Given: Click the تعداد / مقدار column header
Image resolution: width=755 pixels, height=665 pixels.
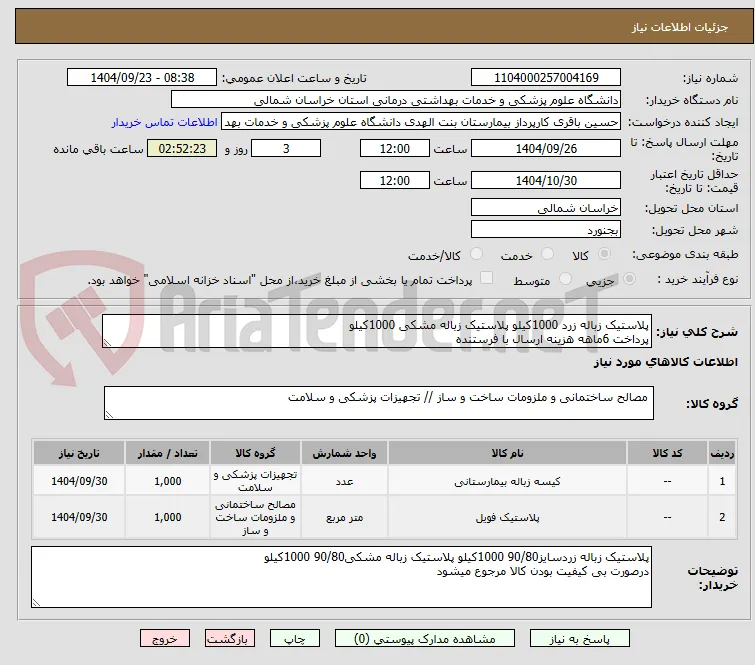Looking at the screenshot, I should tap(168, 453).
